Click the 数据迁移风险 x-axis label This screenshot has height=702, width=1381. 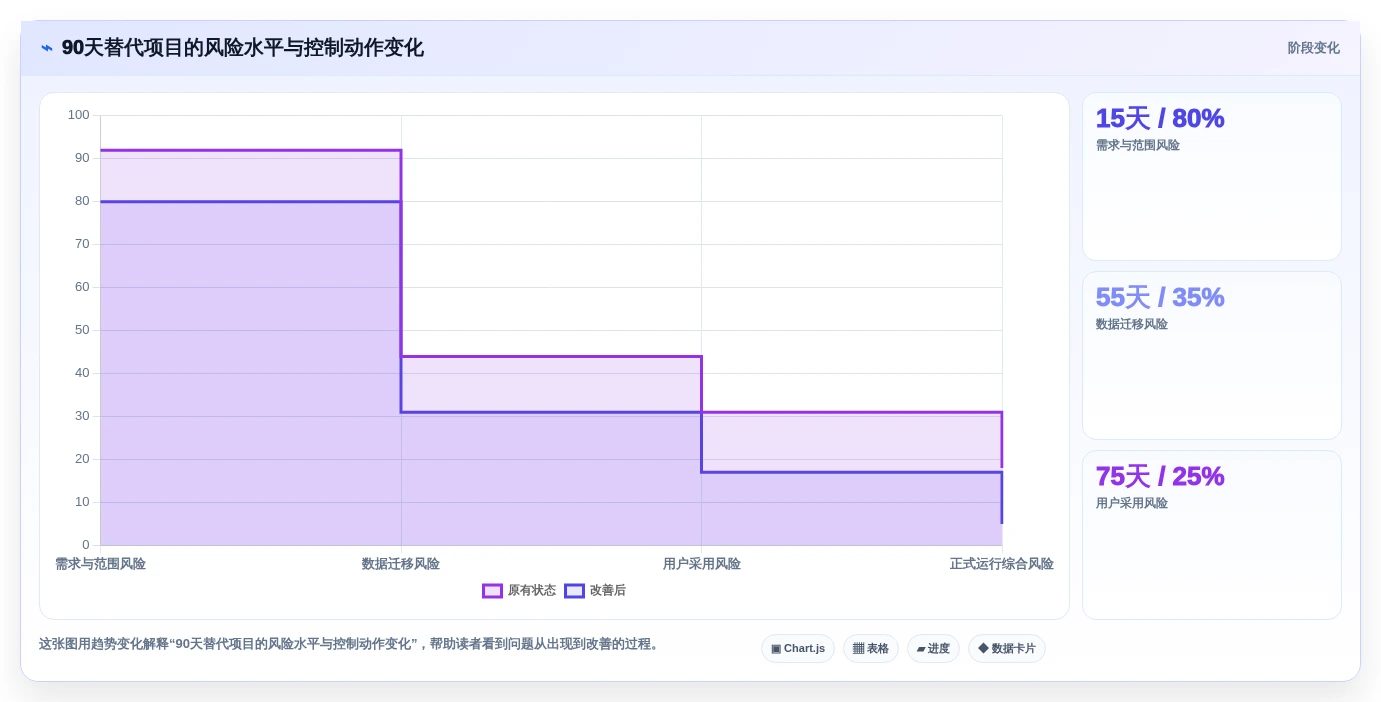click(x=401, y=564)
